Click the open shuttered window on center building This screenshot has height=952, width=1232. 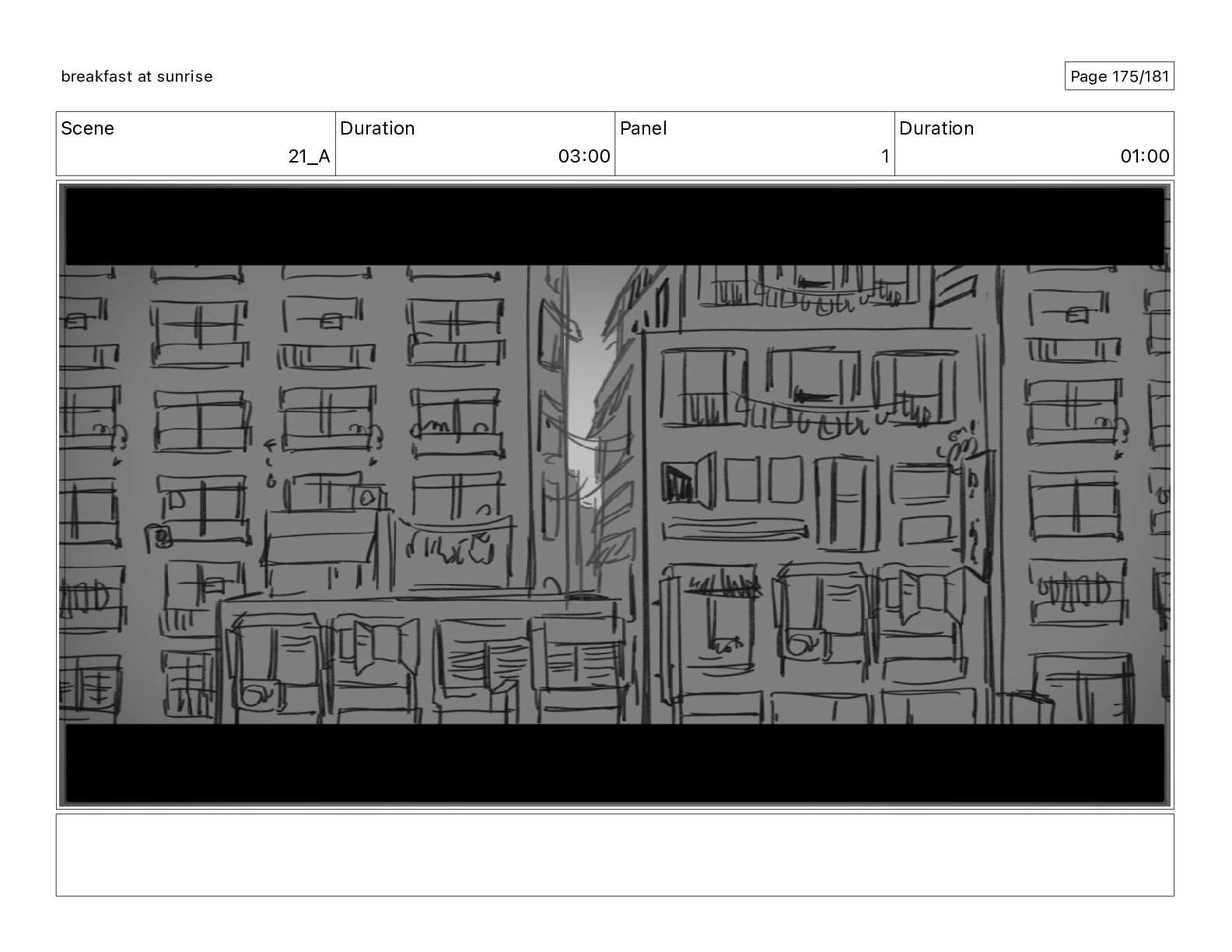tap(688, 482)
